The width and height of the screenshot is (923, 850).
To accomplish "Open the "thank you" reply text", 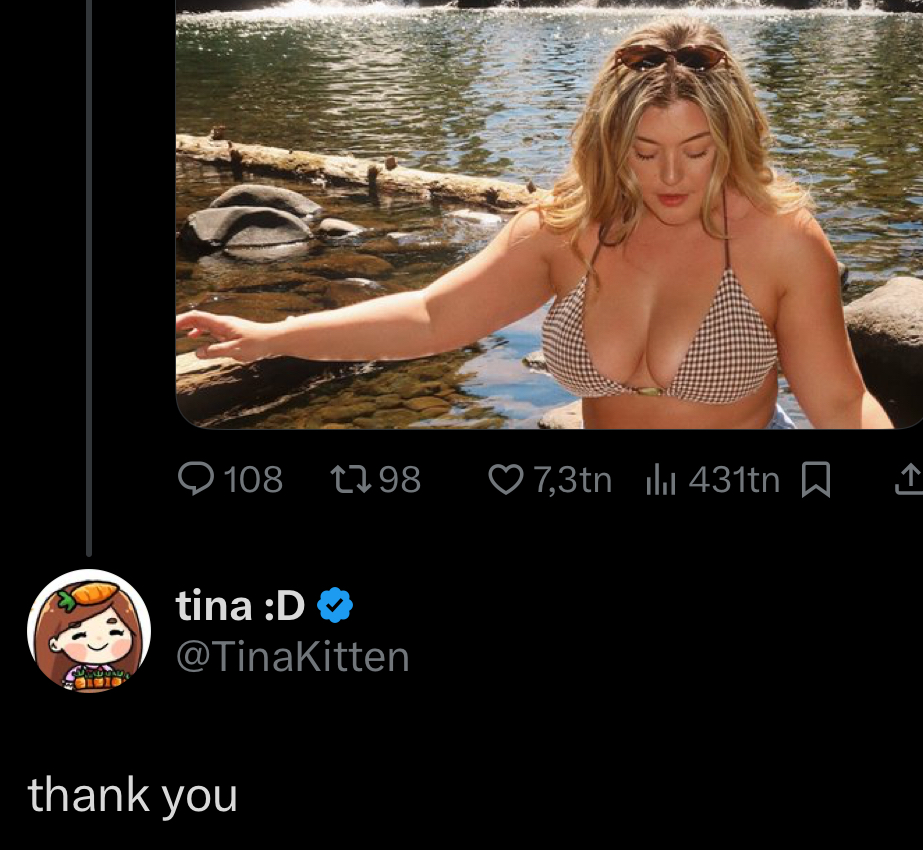I will (133, 796).
